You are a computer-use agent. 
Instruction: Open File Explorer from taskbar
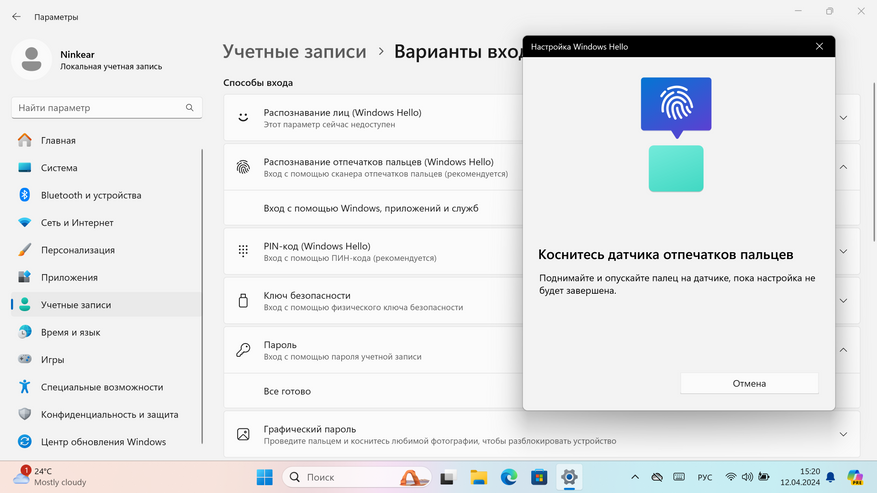pyautogui.click(x=478, y=477)
